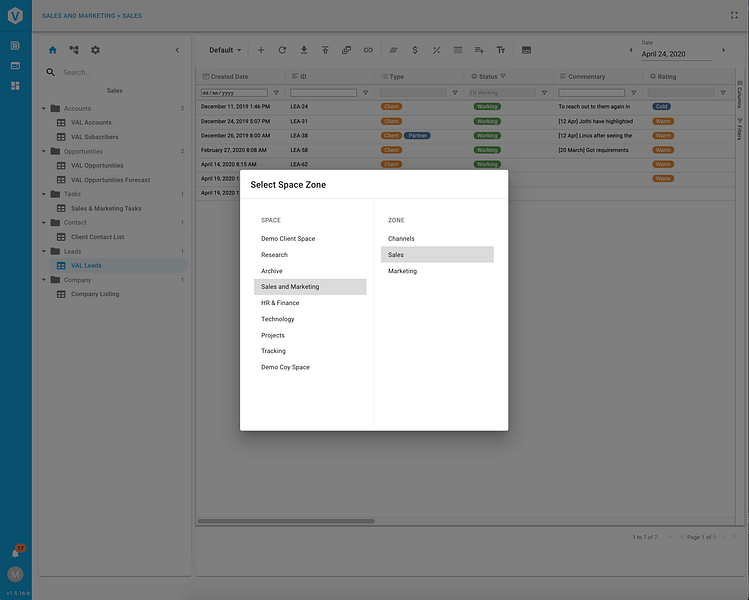Screen dimensions: 749x600
Task: Collapse the Accounts folder
Action: (x=44, y=108)
